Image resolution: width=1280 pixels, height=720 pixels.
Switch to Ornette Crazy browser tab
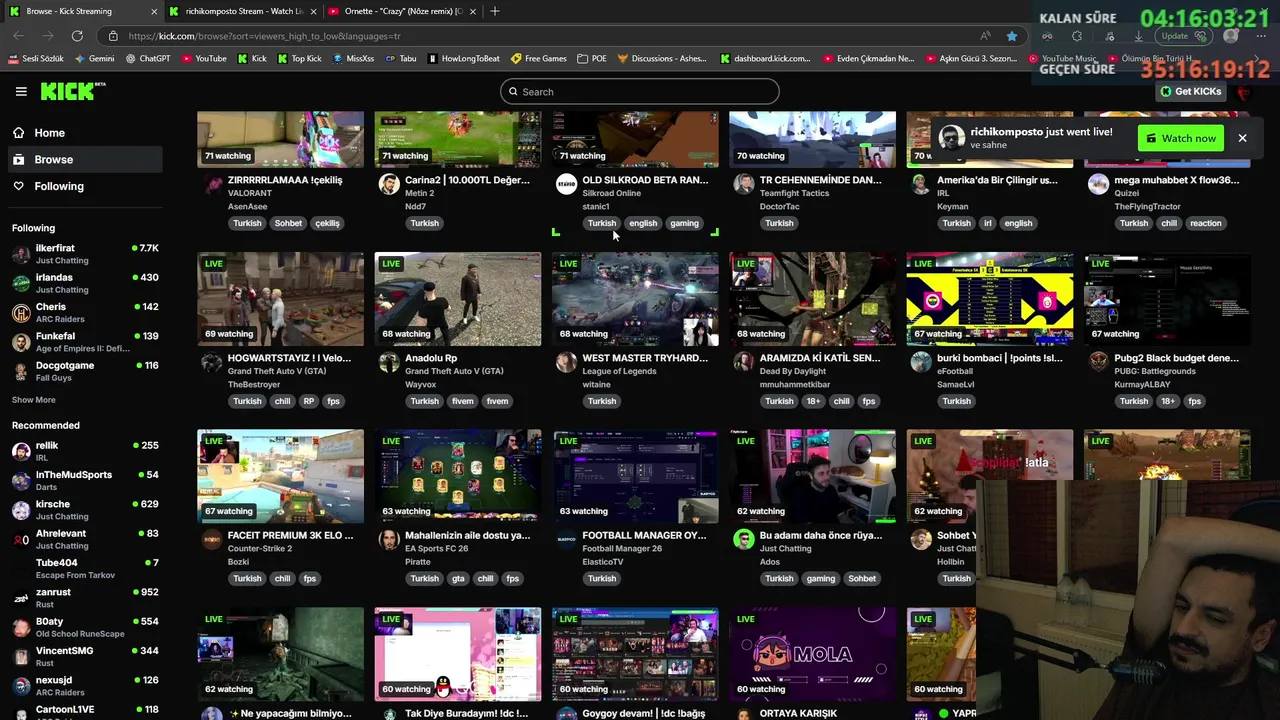click(403, 11)
